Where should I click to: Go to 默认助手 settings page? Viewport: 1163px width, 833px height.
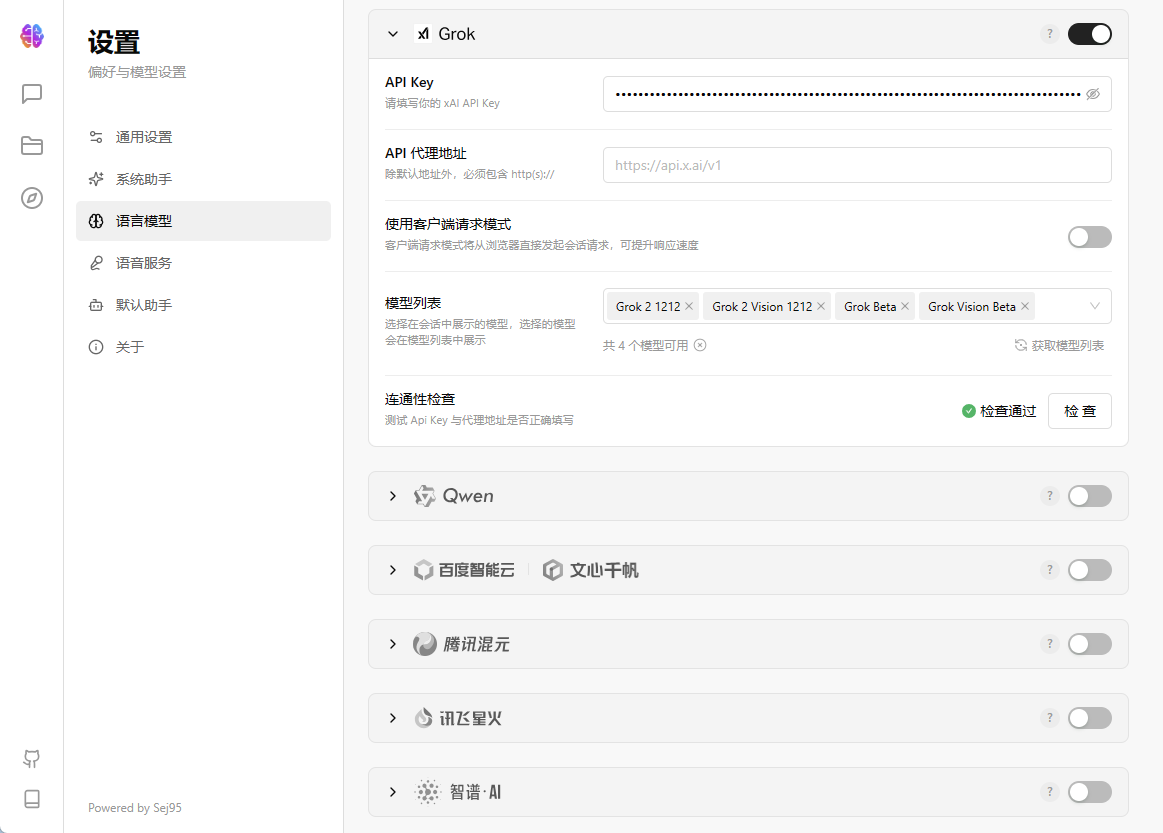point(203,305)
